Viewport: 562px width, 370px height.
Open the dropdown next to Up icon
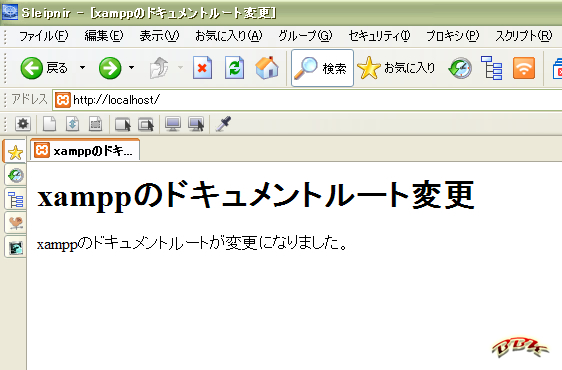coord(180,67)
